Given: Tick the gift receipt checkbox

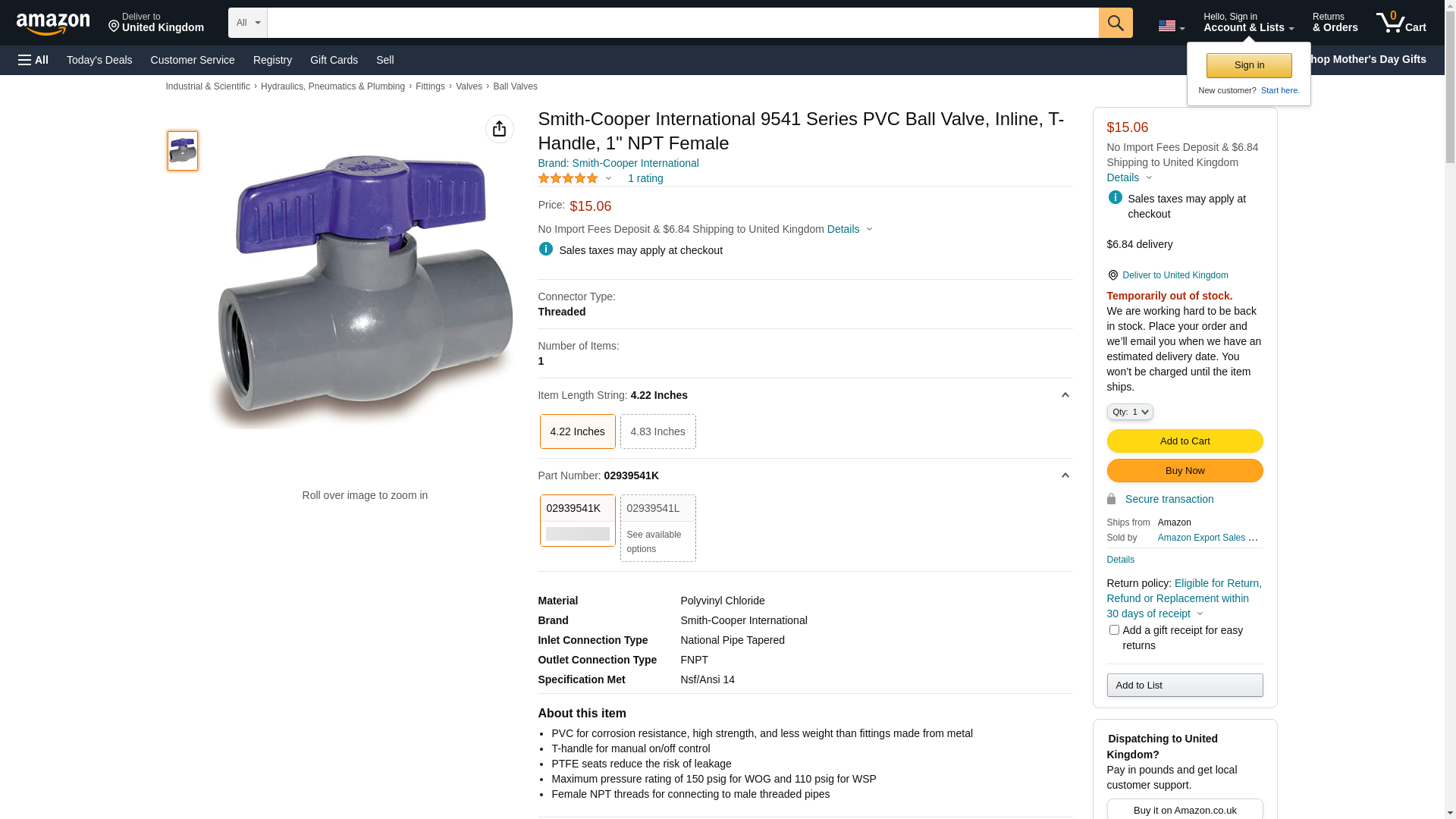Looking at the screenshot, I should 1114,630.
